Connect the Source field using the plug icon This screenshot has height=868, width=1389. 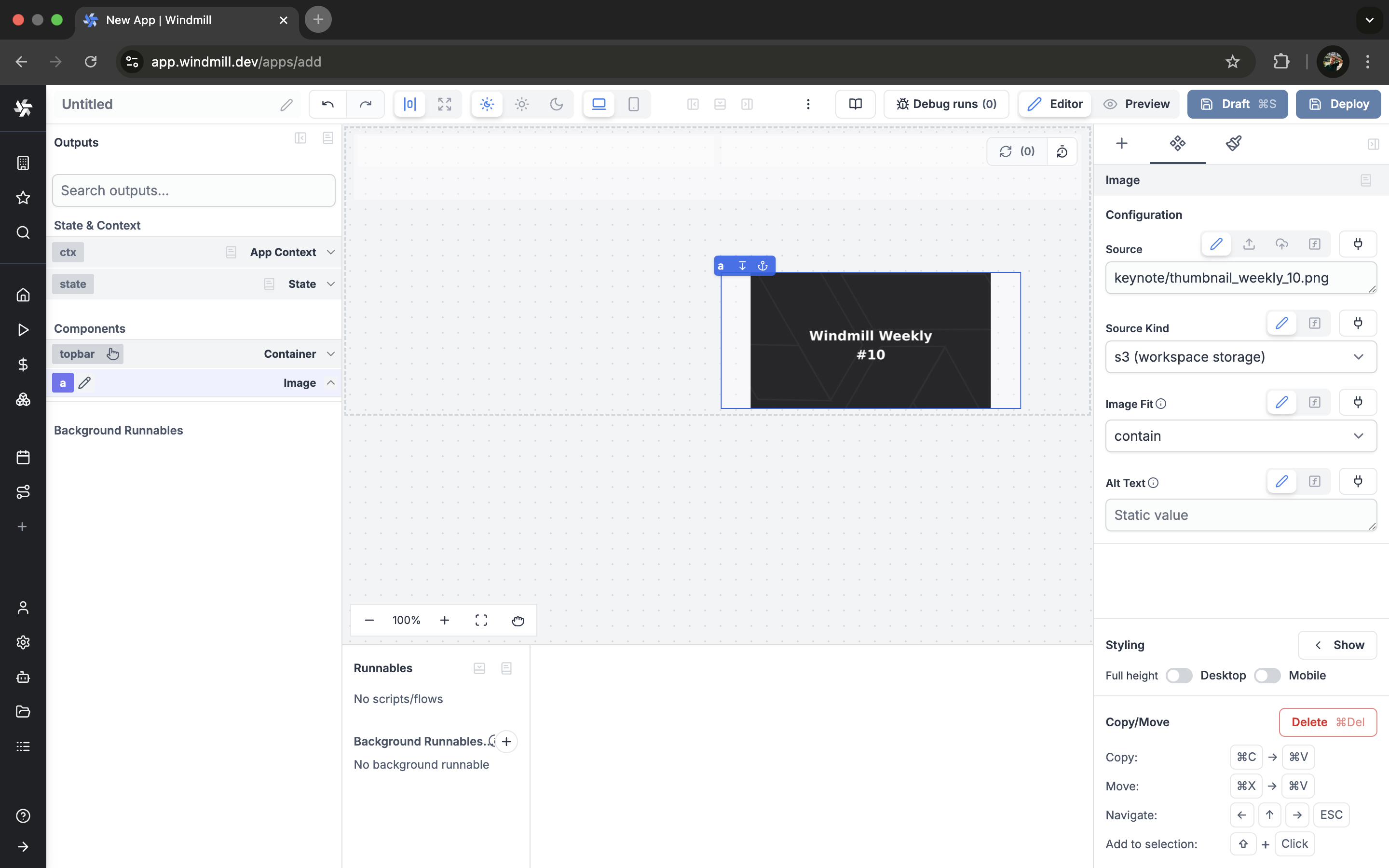pos(1358,244)
